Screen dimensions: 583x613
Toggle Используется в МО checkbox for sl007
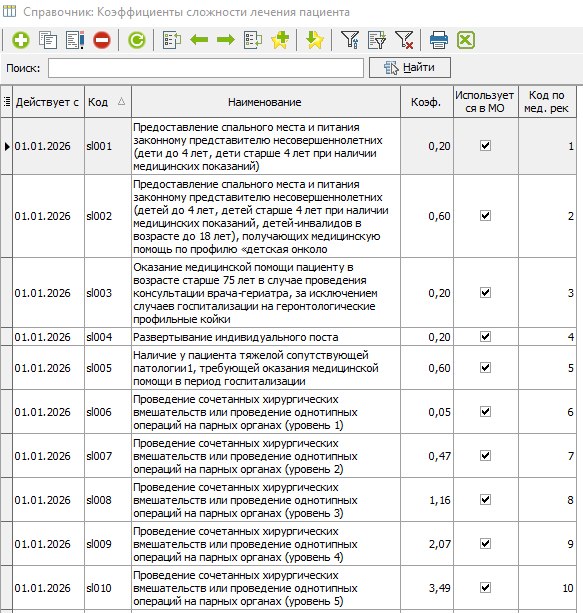(485, 456)
